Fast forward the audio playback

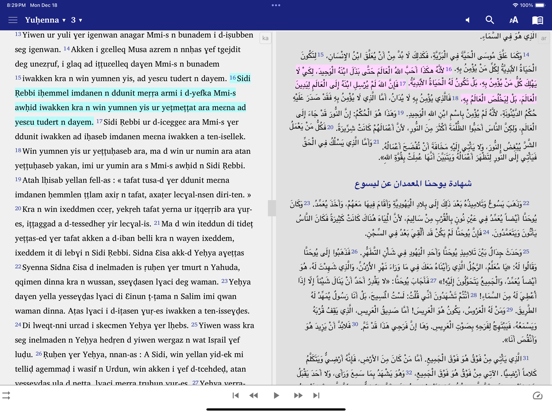(x=298, y=395)
